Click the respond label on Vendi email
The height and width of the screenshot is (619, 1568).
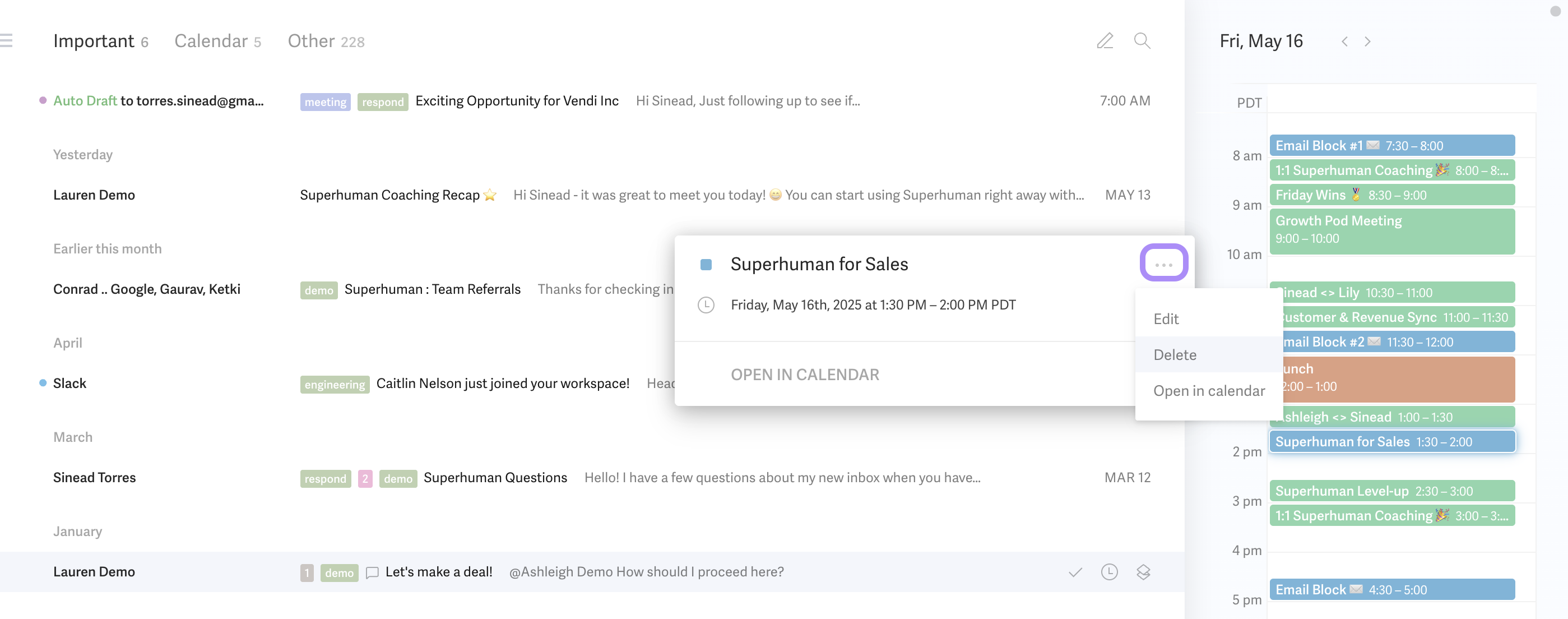pyautogui.click(x=382, y=101)
